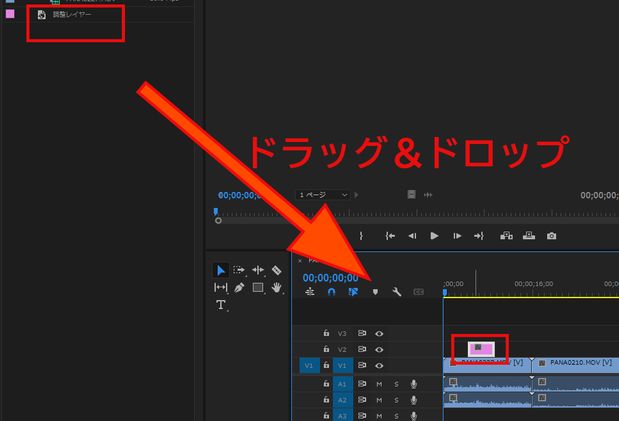The image size is (619, 421).
Task: Click Drag Video Only film icon
Action: [411, 194]
